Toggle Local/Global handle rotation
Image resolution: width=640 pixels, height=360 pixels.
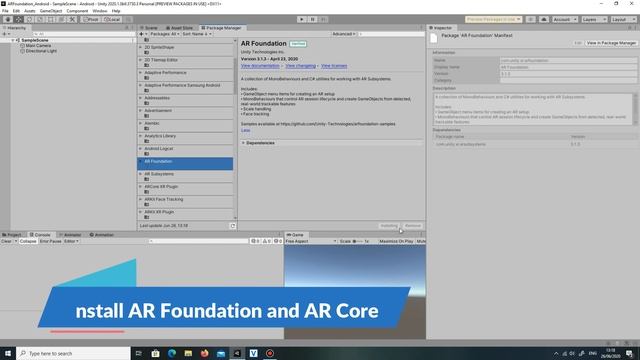(x=112, y=19)
